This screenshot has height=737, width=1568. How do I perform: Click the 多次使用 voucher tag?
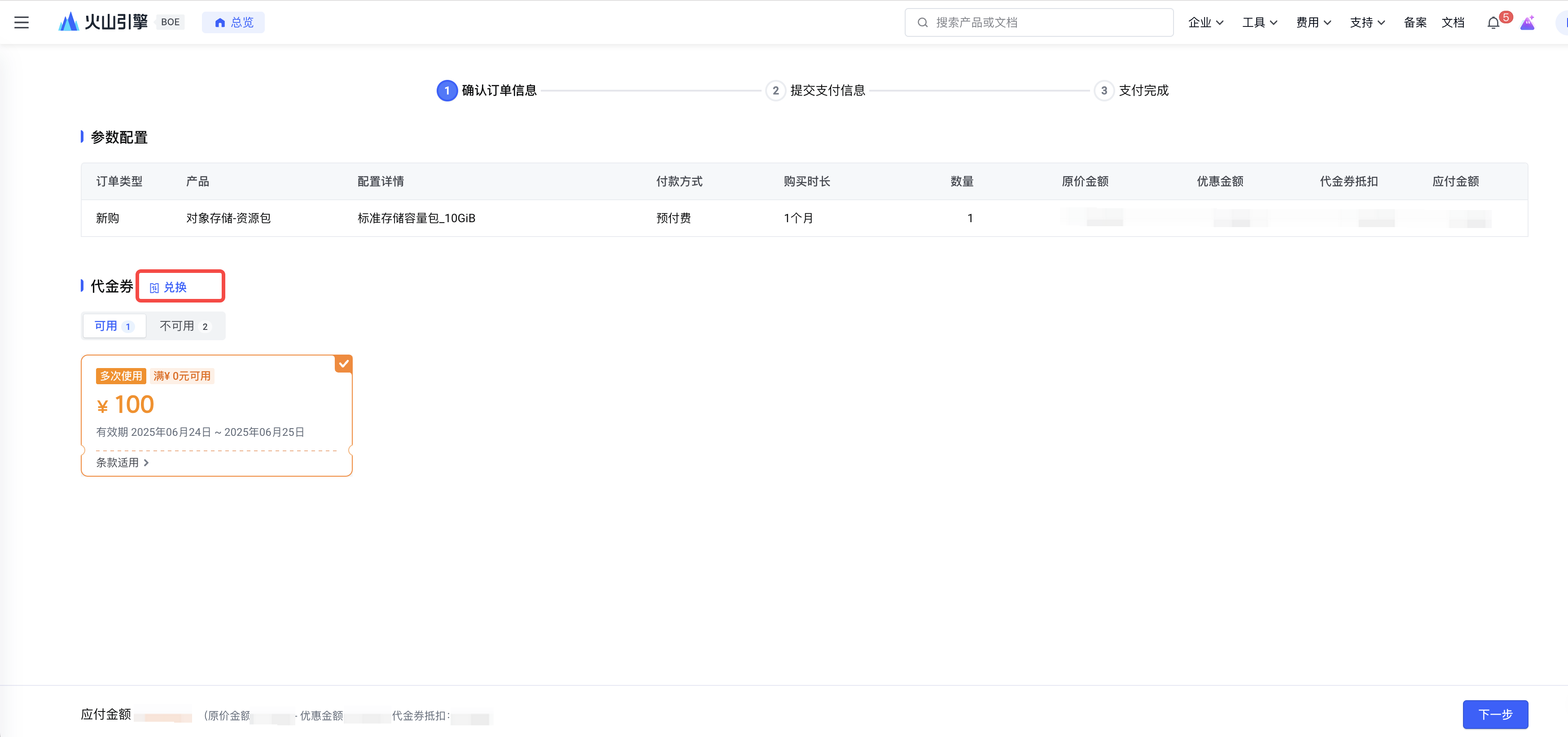click(x=121, y=376)
